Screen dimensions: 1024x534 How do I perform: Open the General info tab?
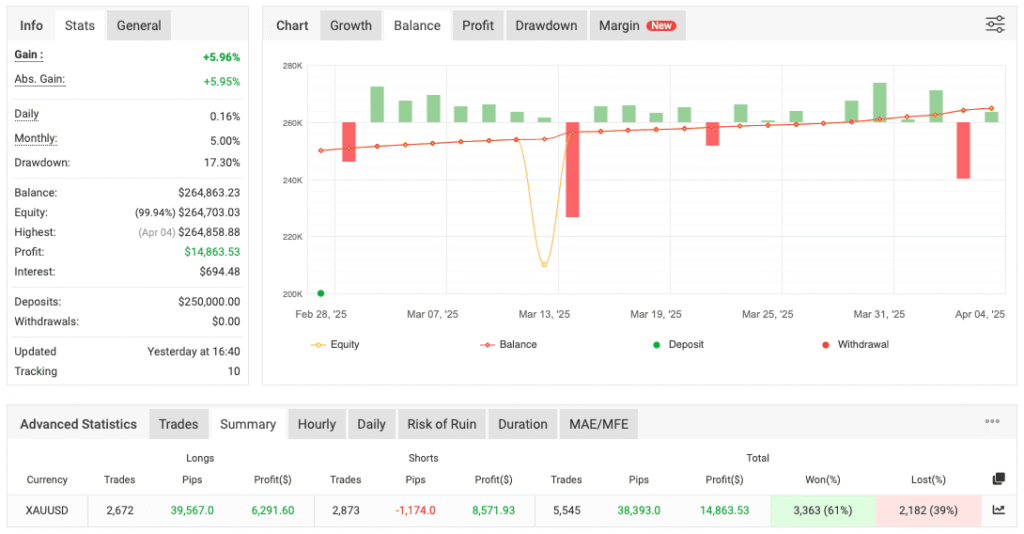click(x=139, y=26)
